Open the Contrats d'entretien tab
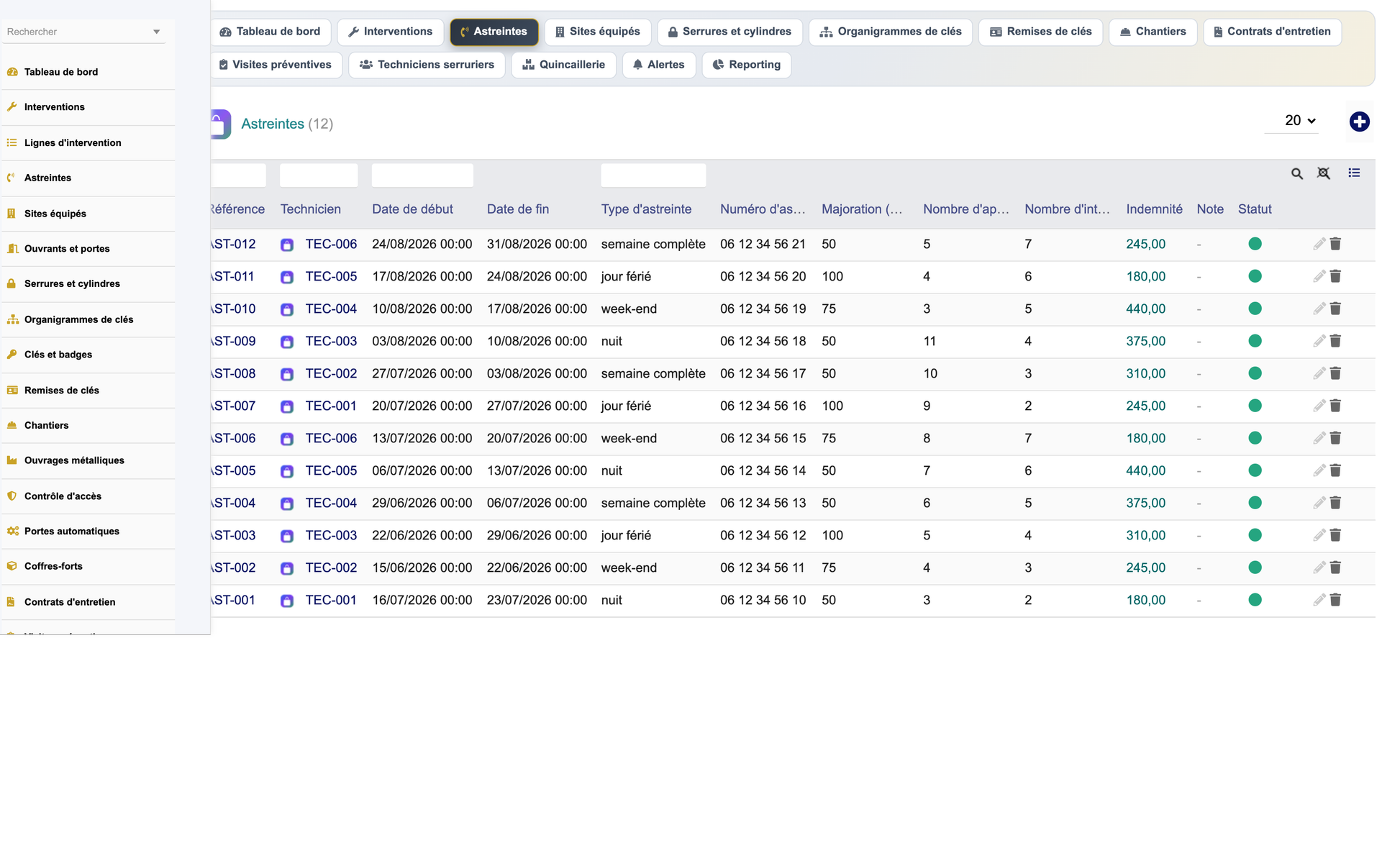Image resolution: width=1400 pixels, height=866 pixels. [x=1272, y=32]
